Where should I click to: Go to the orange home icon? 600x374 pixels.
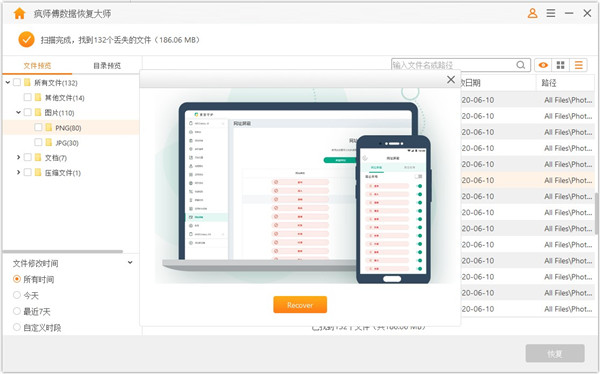pyautogui.click(x=19, y=13)
